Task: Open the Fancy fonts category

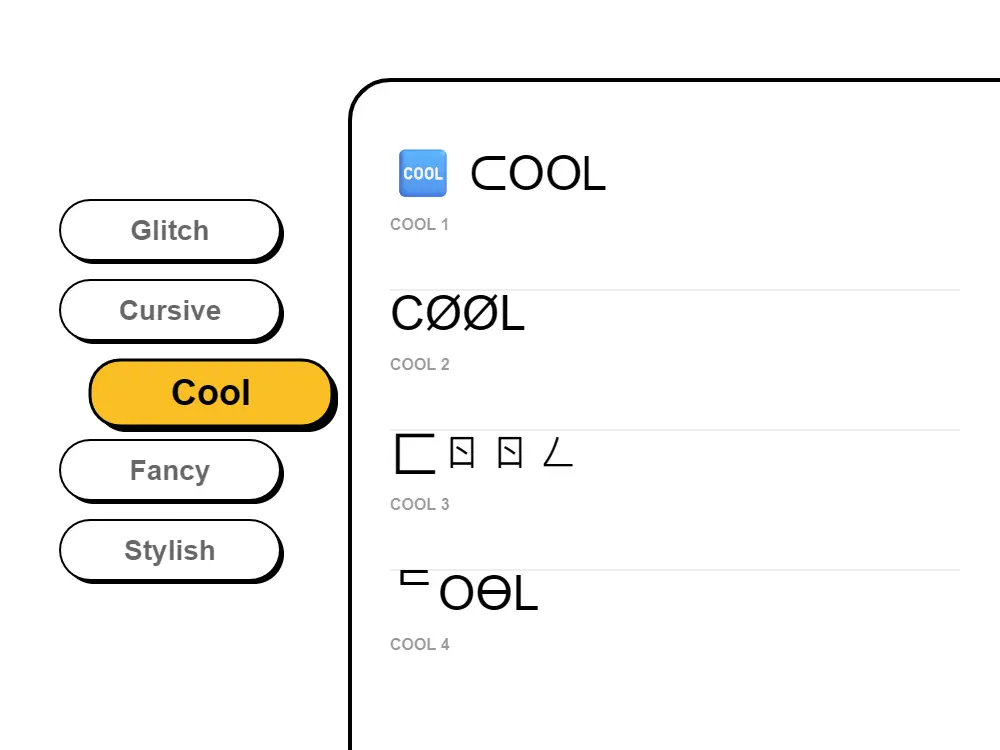Action: click(x=170, y=470)
